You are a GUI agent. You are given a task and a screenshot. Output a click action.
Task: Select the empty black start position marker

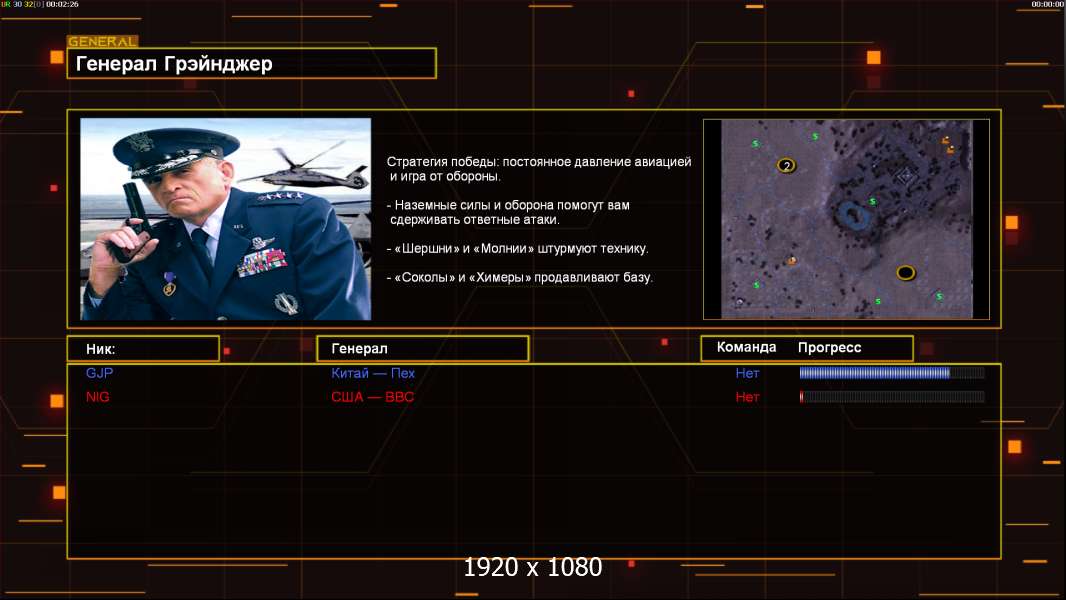click(x=906, y=272)
